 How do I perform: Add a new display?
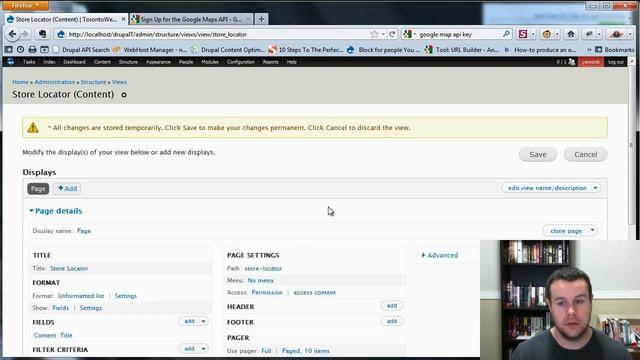67,189
